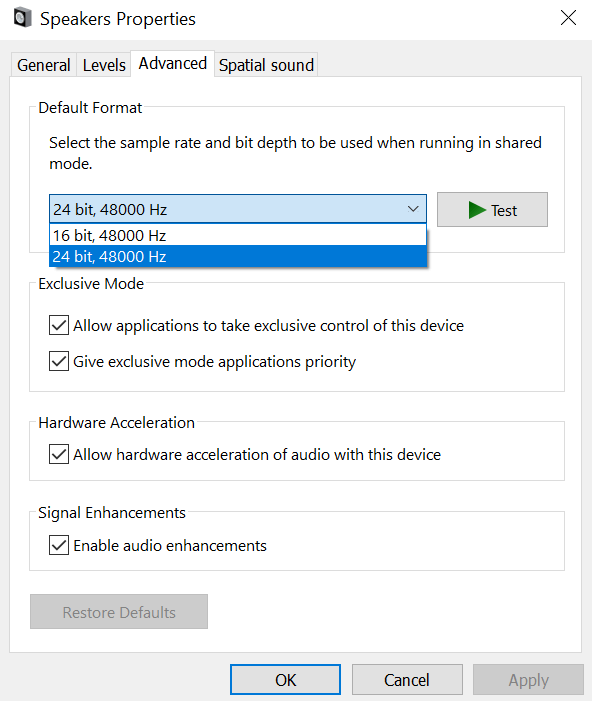This screenshot has width=592, height=701.
Task: Open the Levels tab
Action: (x=104, y=65)
